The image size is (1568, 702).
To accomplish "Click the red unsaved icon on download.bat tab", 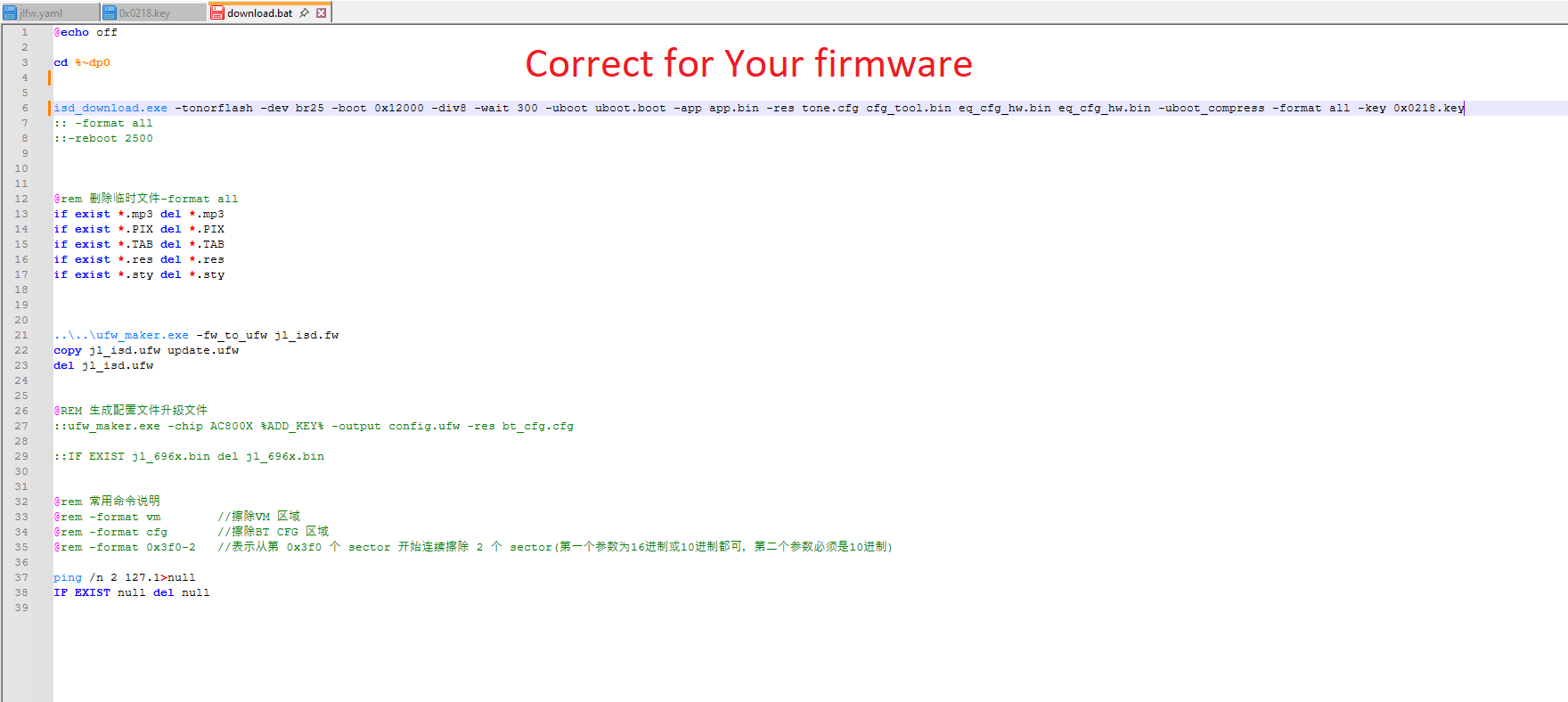I will pyautogui.click(x=216, y=12).
